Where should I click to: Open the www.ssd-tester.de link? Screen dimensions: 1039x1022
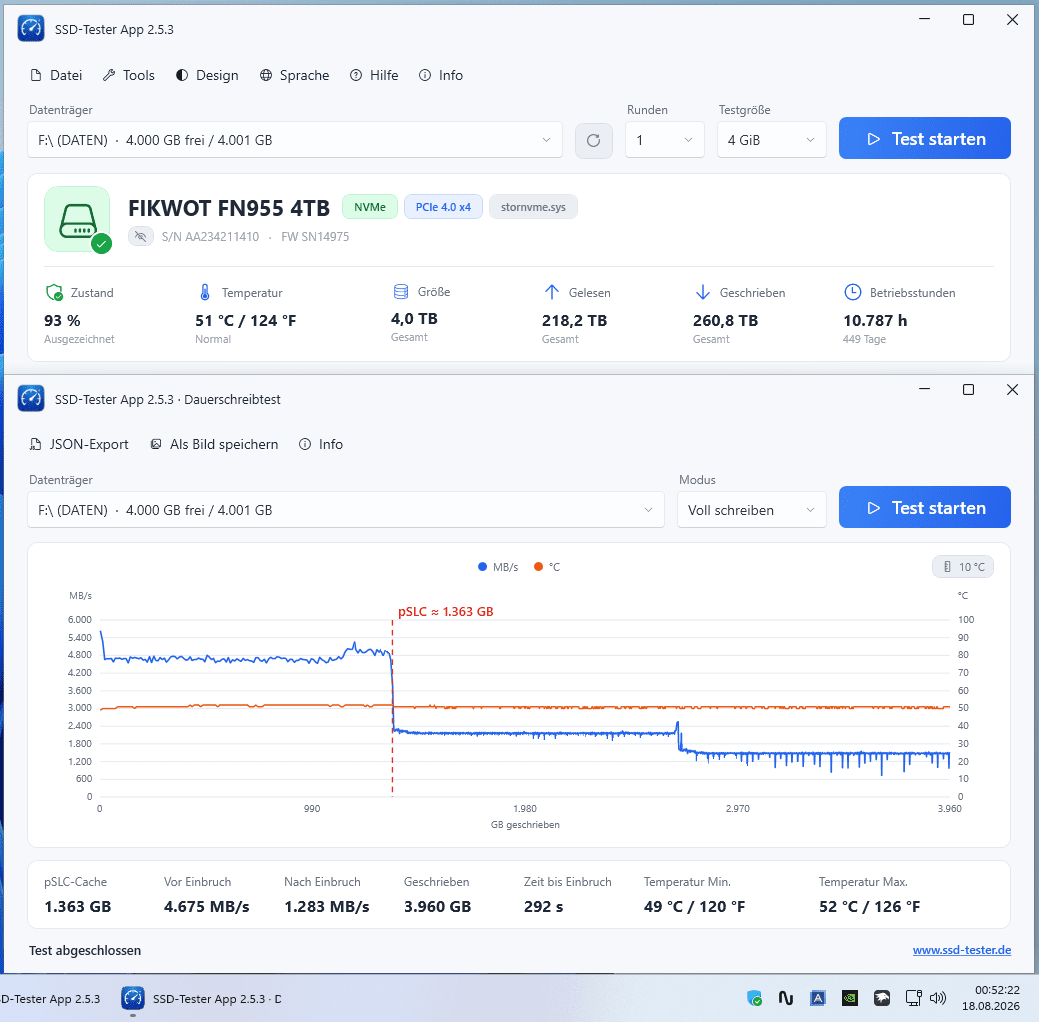961,950
